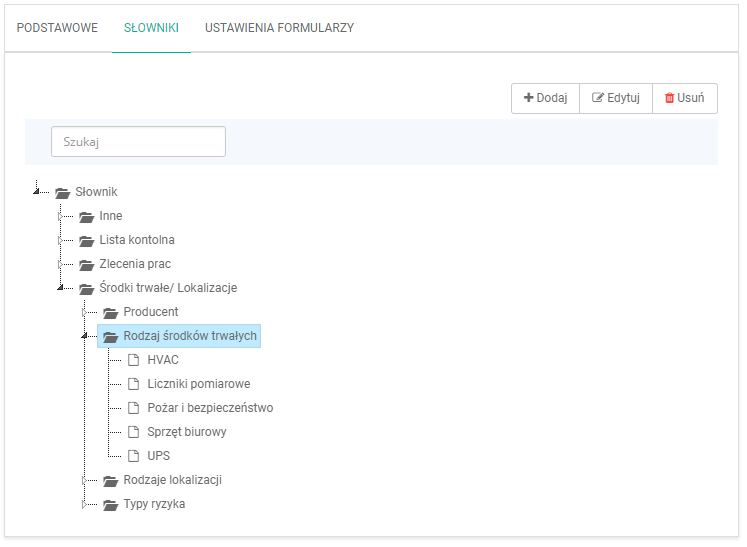747x547 pixels.
Task: Click the Typy ryzyka folder icon
Action: 111,505
